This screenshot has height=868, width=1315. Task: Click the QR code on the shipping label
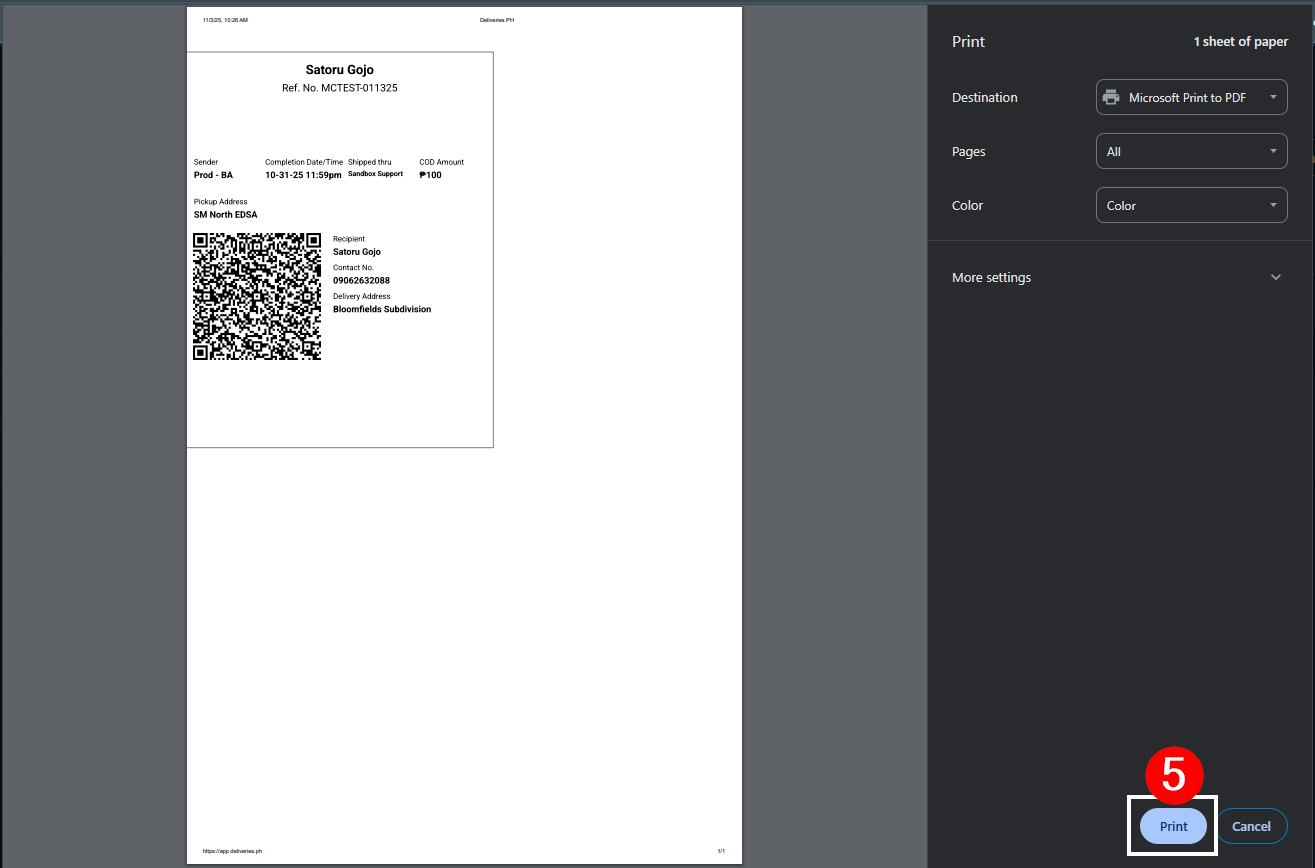click(x=257, y=296)
